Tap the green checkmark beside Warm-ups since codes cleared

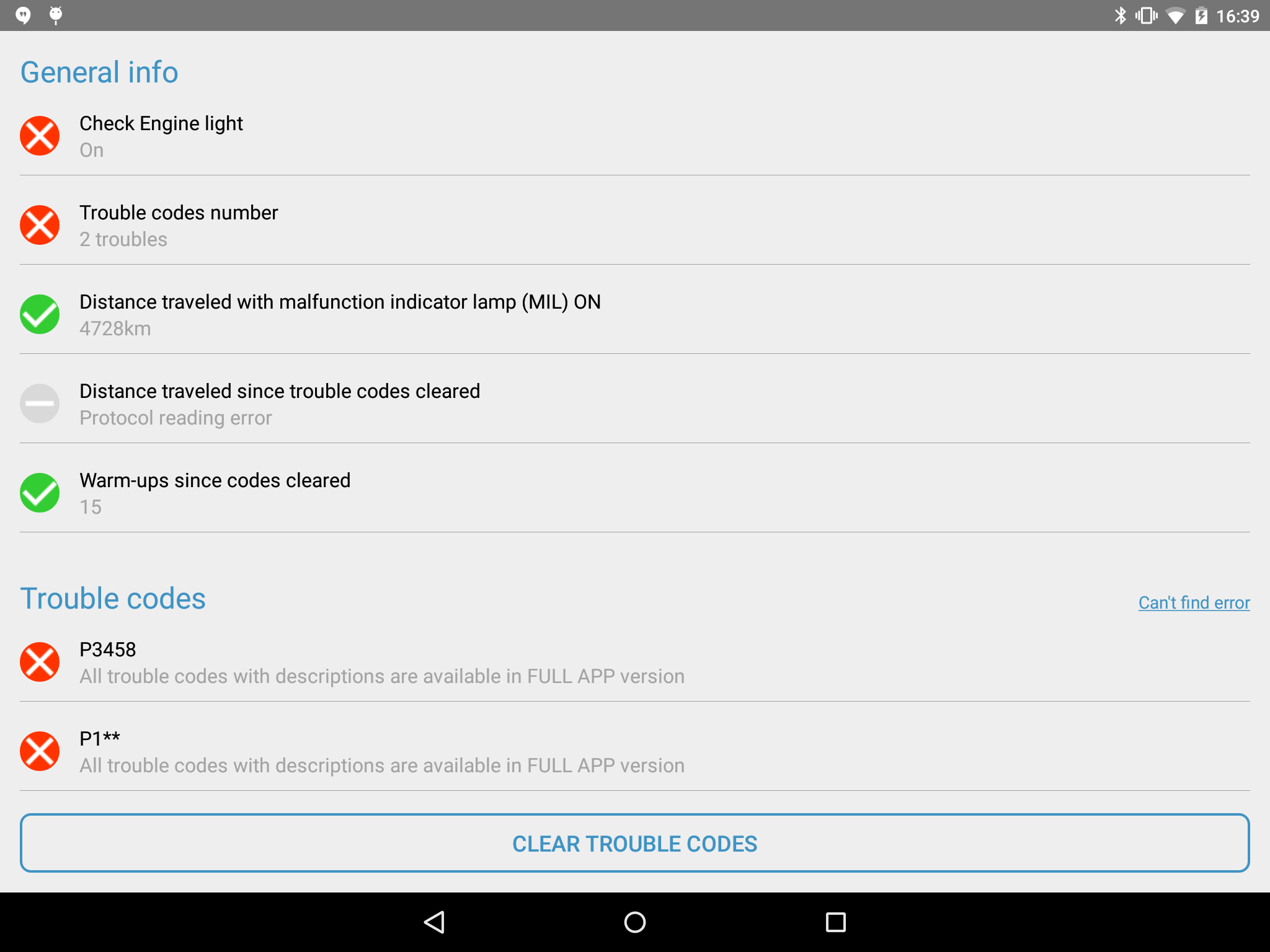coord(40,493)
